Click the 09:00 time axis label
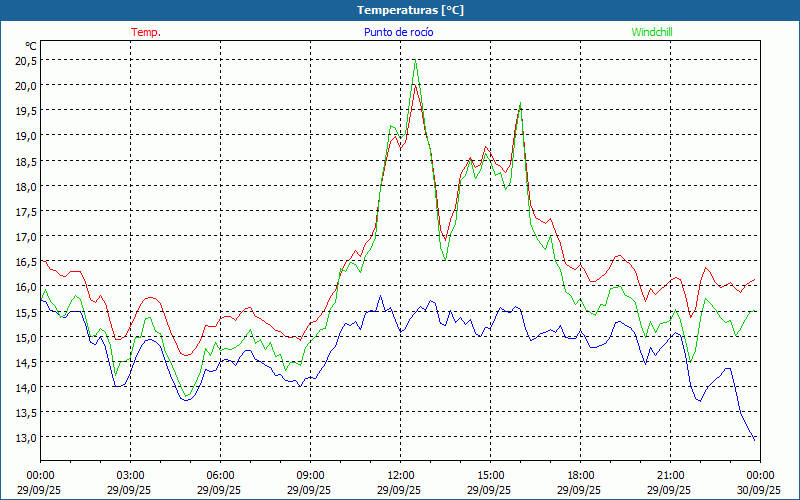This screenshot has width=800, height=500. (310, 475)
